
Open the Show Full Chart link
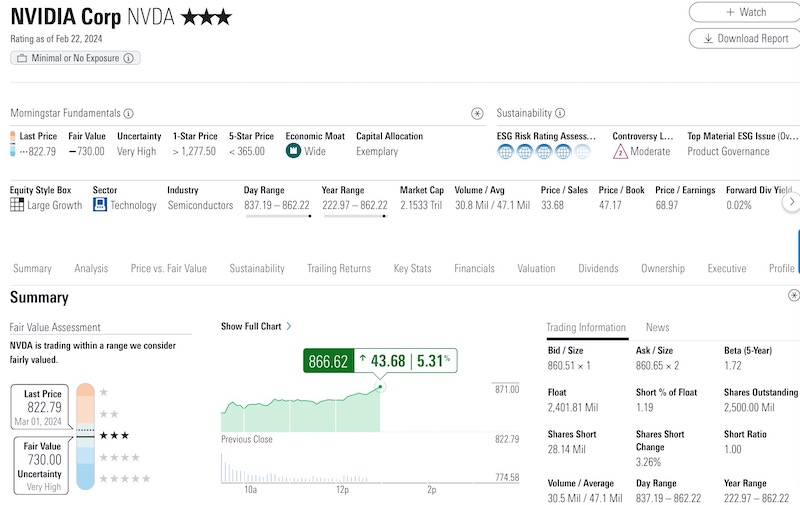click(256, 326)
